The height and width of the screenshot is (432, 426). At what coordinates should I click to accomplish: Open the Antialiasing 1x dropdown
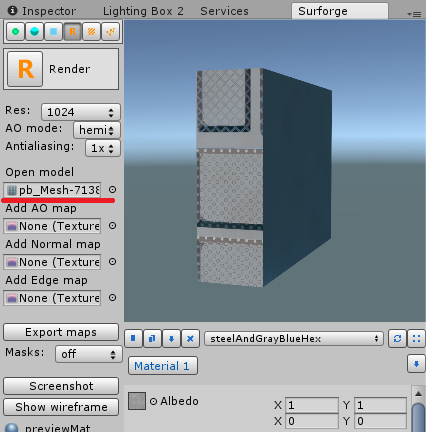click(103, 148)
